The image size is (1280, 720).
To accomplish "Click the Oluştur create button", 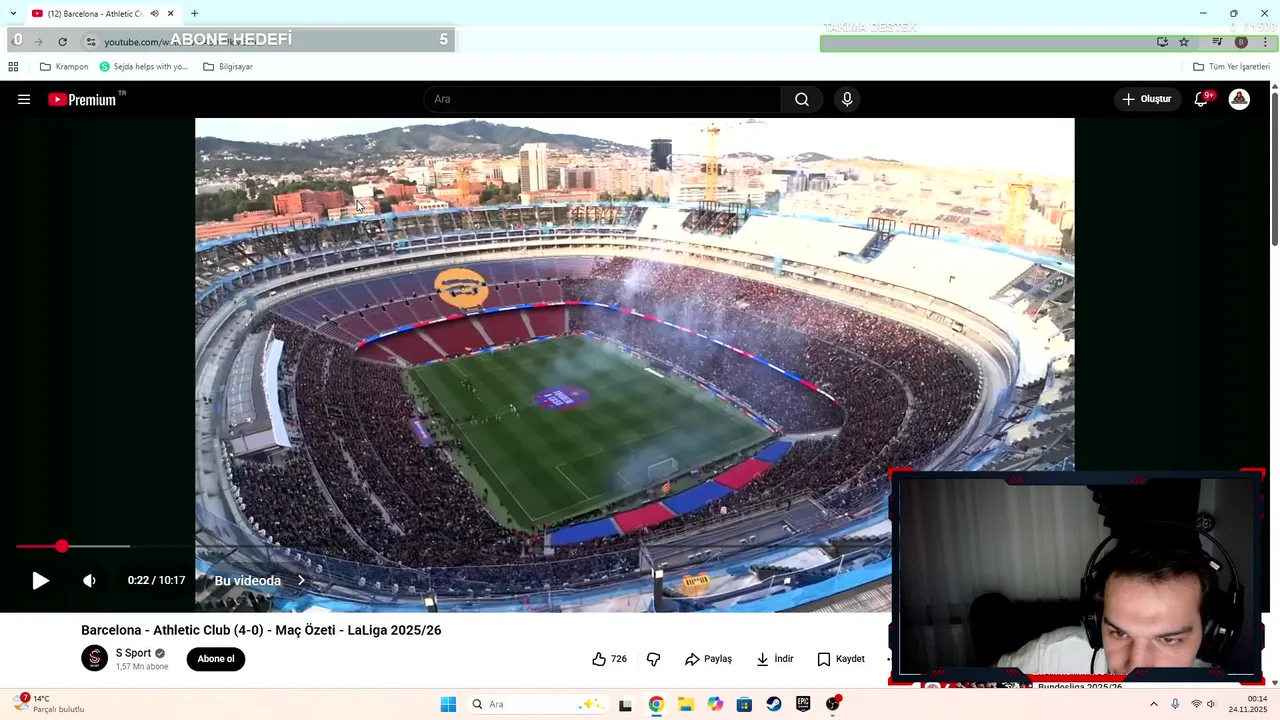I will (x=1146, y=99).
